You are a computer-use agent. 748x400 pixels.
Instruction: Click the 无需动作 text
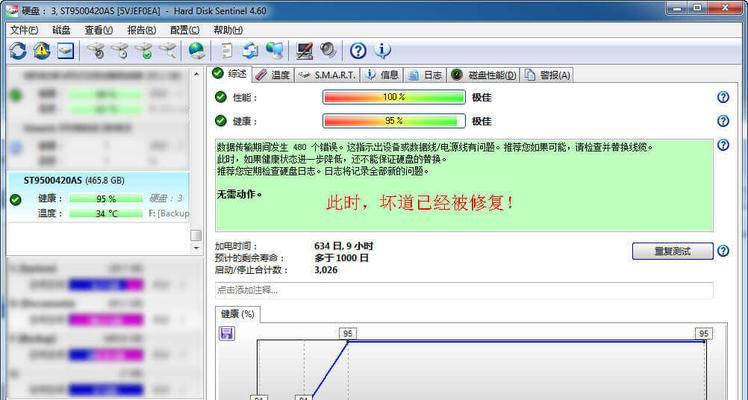tap(239, 195)
